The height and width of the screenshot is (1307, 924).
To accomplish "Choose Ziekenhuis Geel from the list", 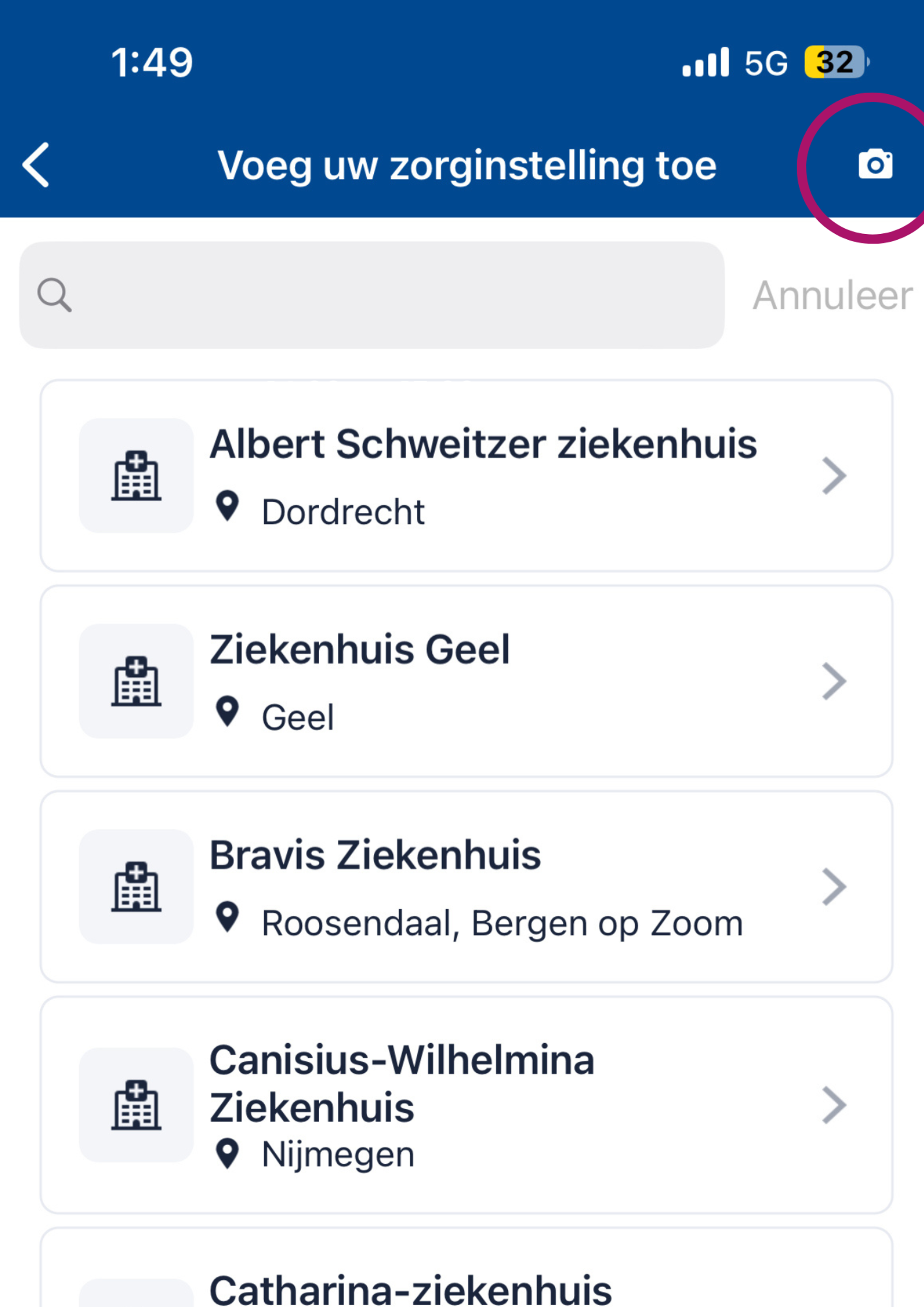I will 466,681.
